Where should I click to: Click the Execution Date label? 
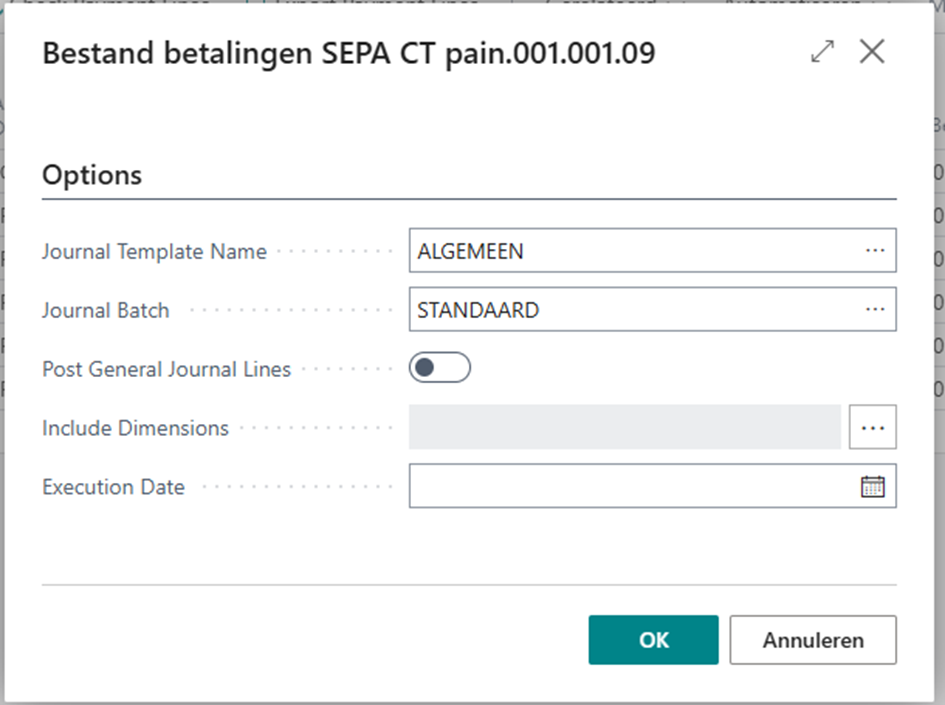coord(113,487)
